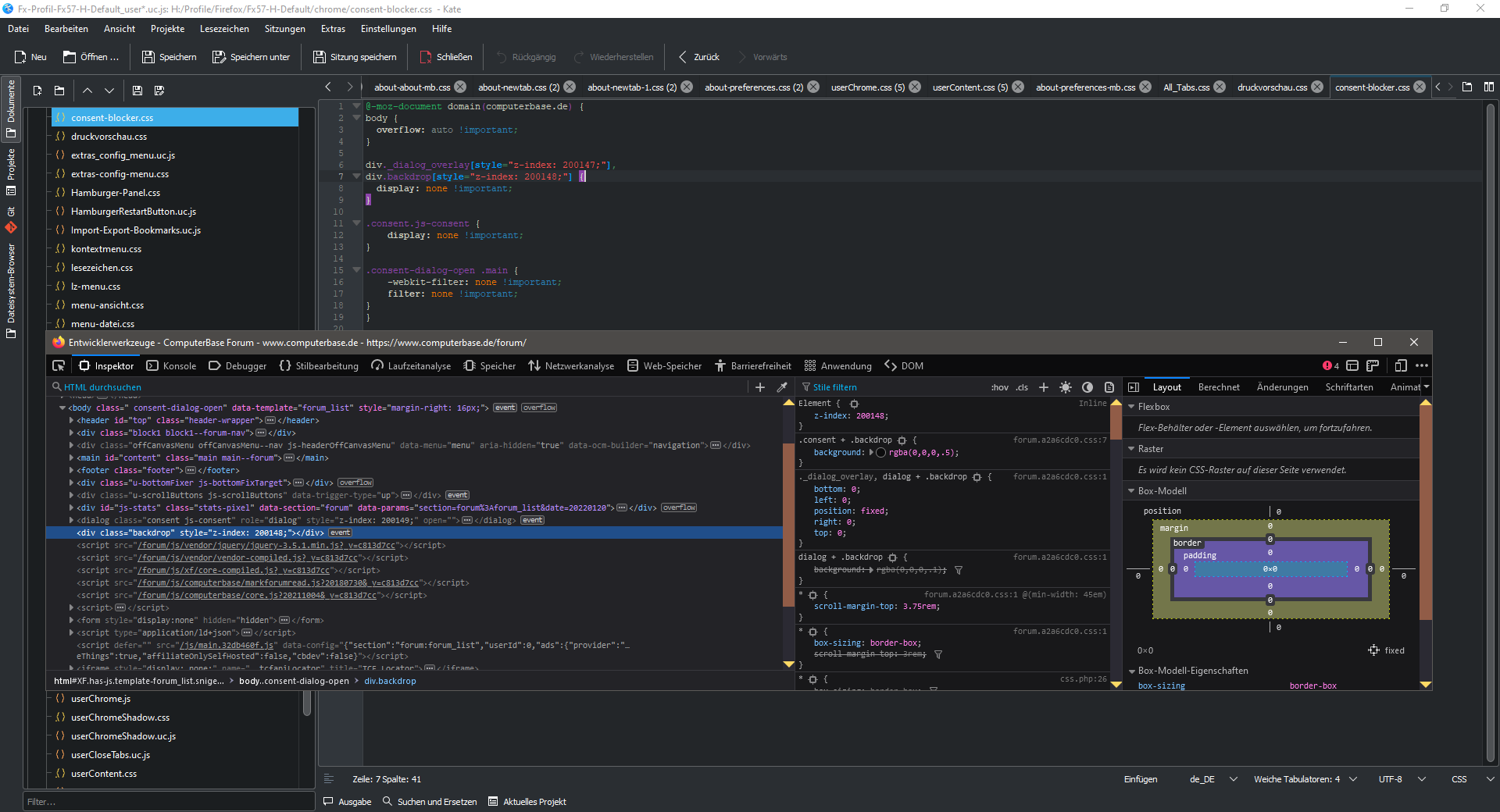The width and height of the screenshot is (1500, 812).
Task: Toggle the :hov pseudo-class panel
Action: point(999,387)
